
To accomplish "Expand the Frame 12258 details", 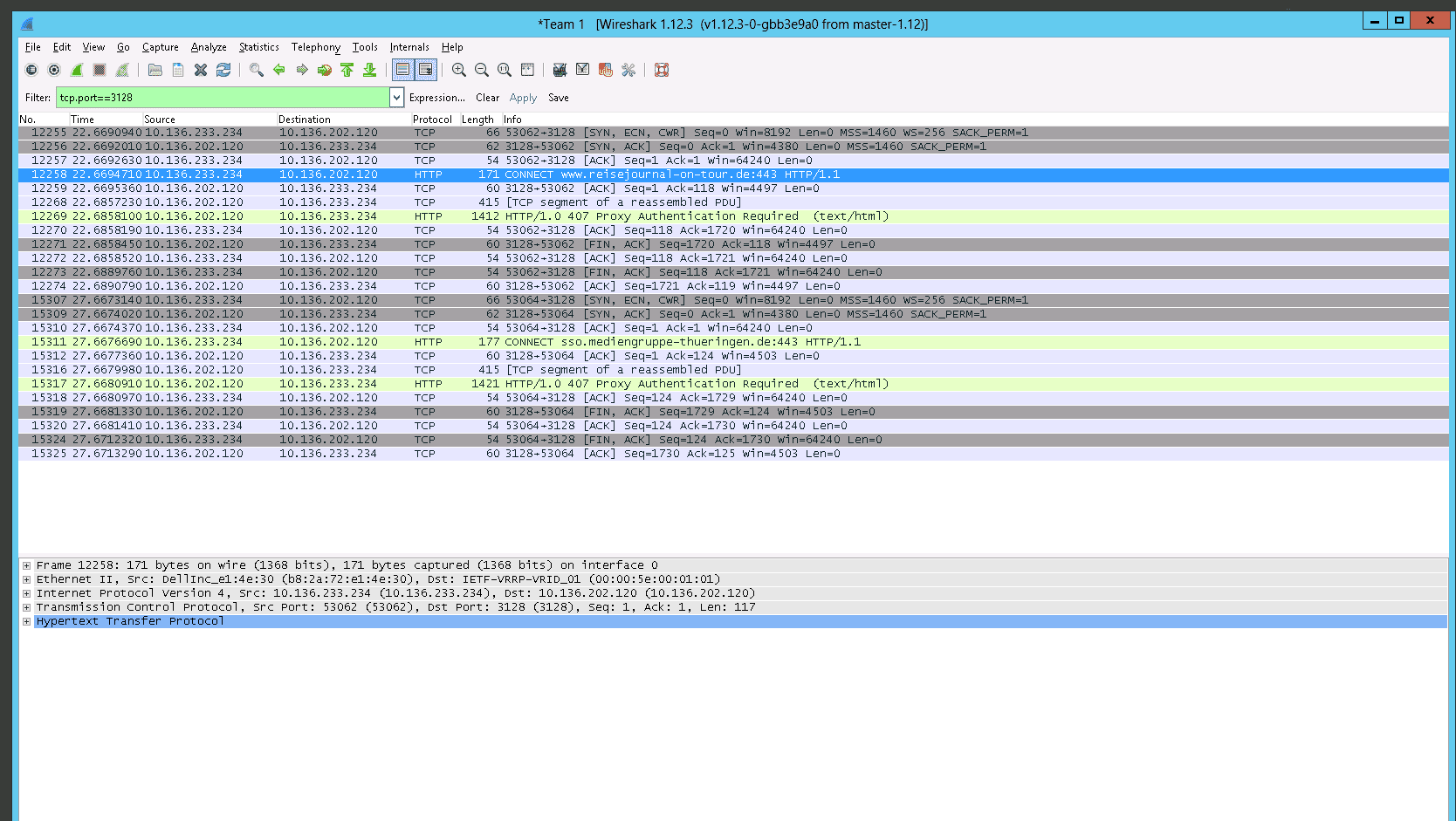I will click(27, 565).
